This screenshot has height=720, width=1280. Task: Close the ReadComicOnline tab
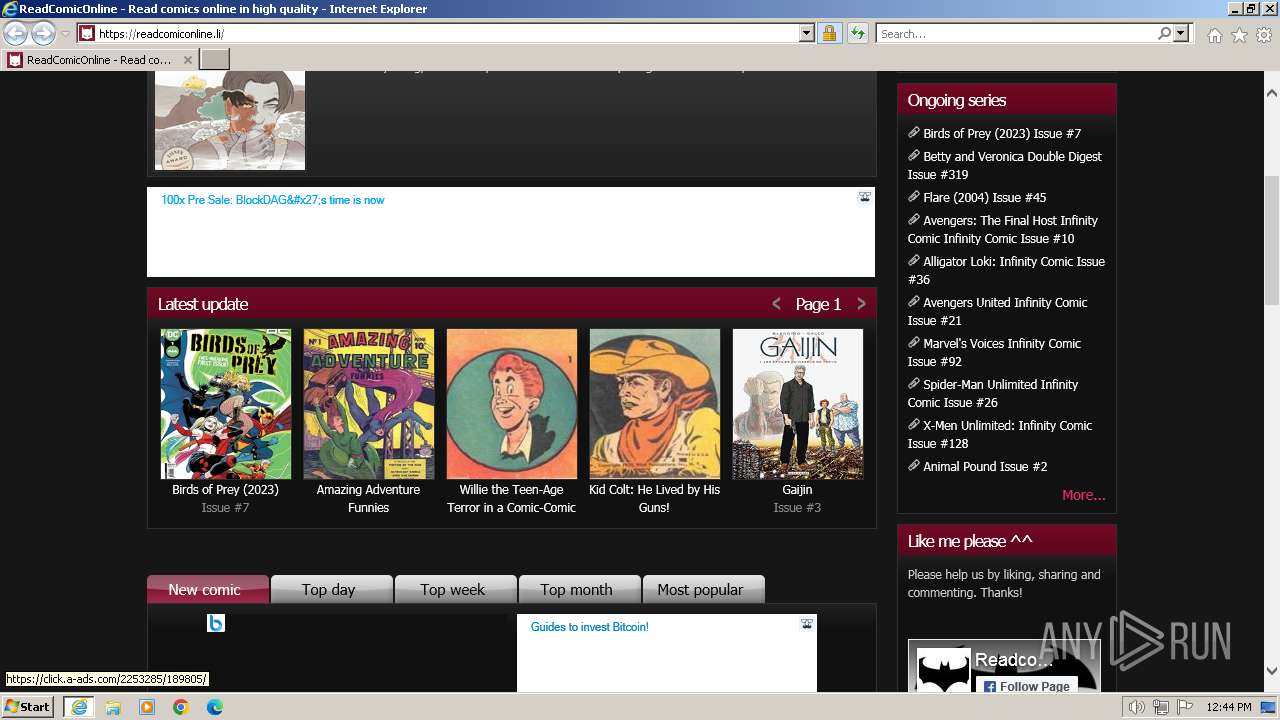coord(187,60)
